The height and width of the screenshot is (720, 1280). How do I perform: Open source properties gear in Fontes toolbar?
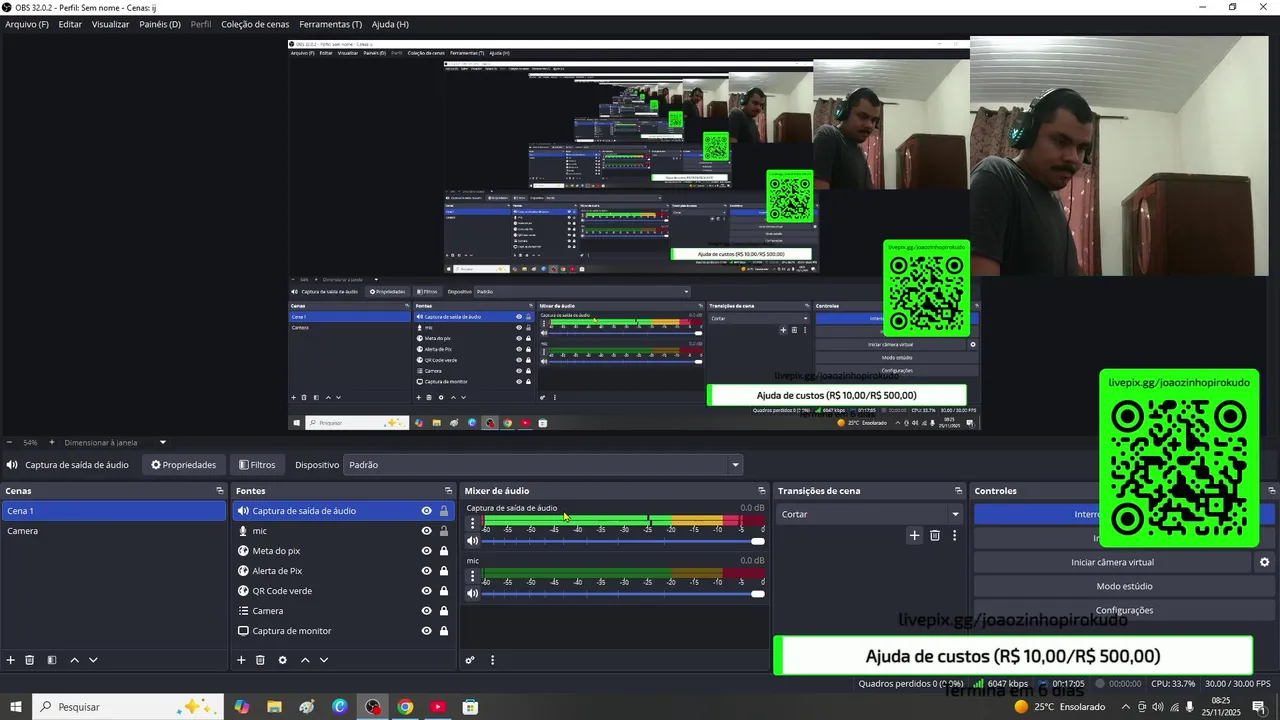282,660
